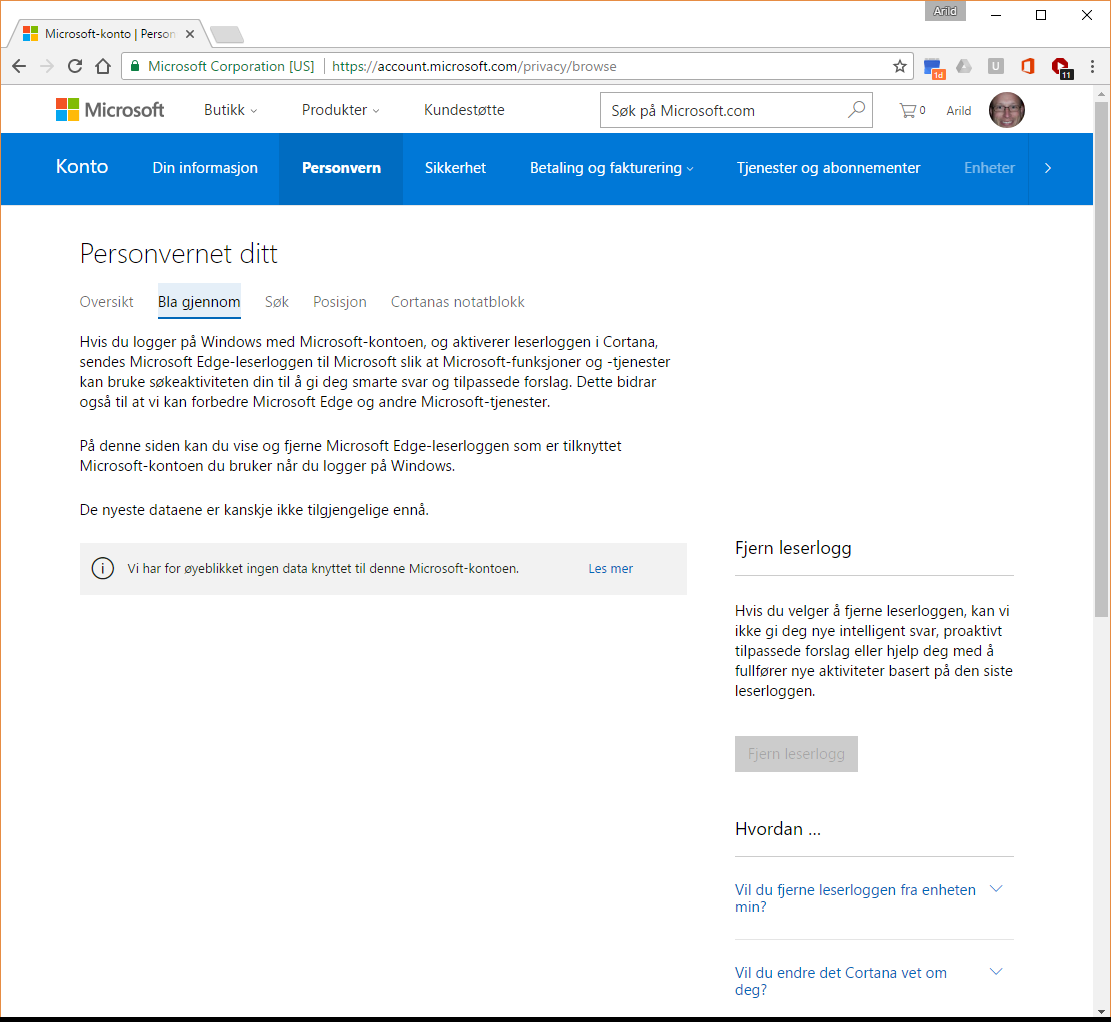Screen dimensions: 1111x1022
Task: Reload the page
Action: click(74, 66)
